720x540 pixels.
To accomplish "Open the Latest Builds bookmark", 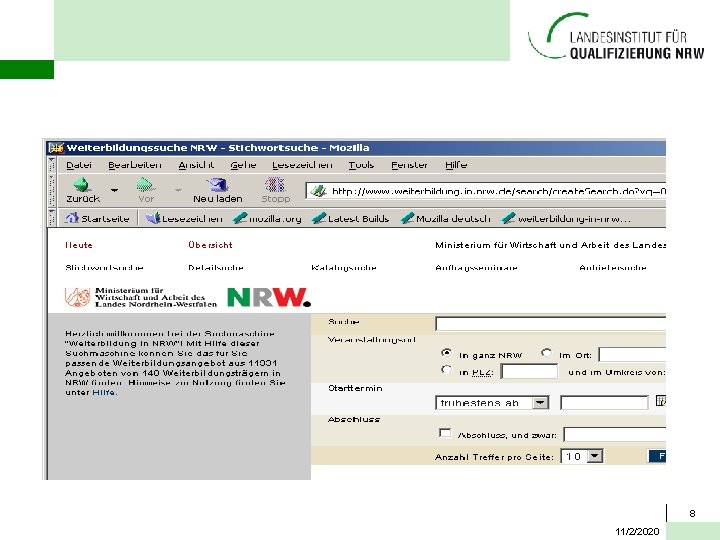I will (350, 219).
